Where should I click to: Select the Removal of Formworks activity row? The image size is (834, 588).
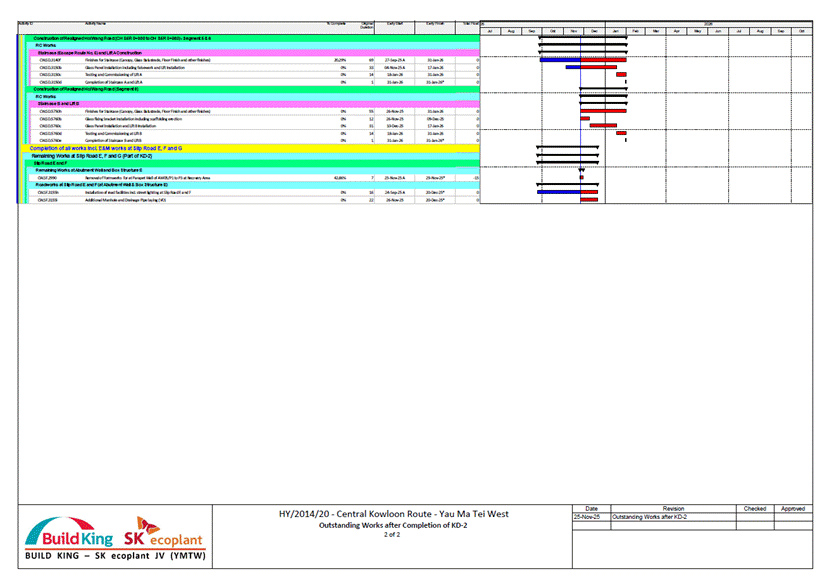[150, 178]
